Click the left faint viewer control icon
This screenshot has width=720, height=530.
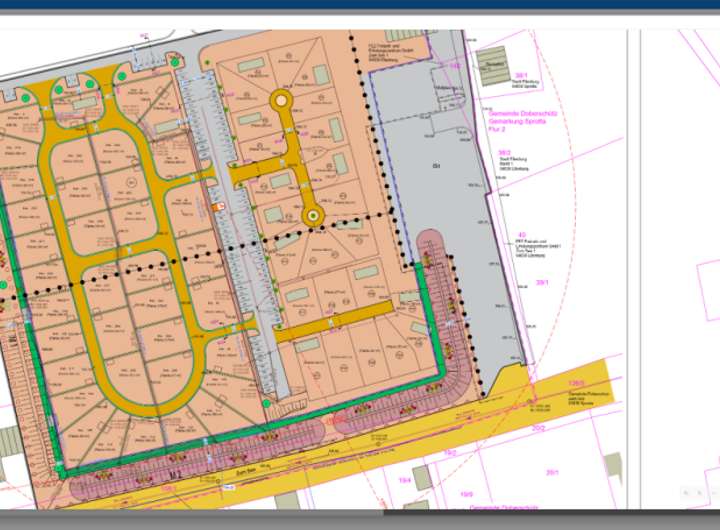click(686, 492)
